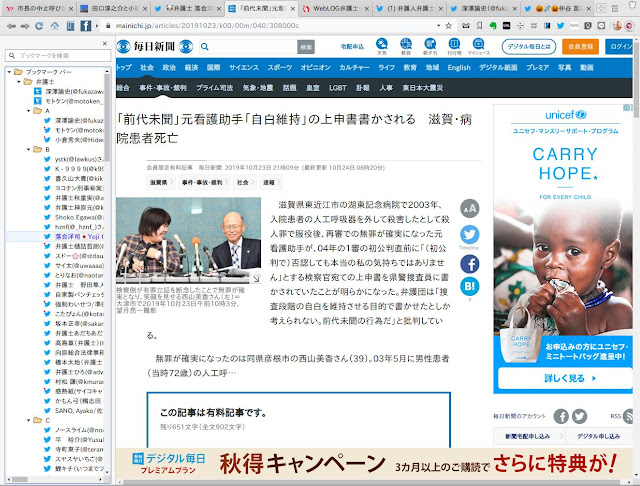Open the browser menu list icon
The image size is (640, 486).
point(615,8)
